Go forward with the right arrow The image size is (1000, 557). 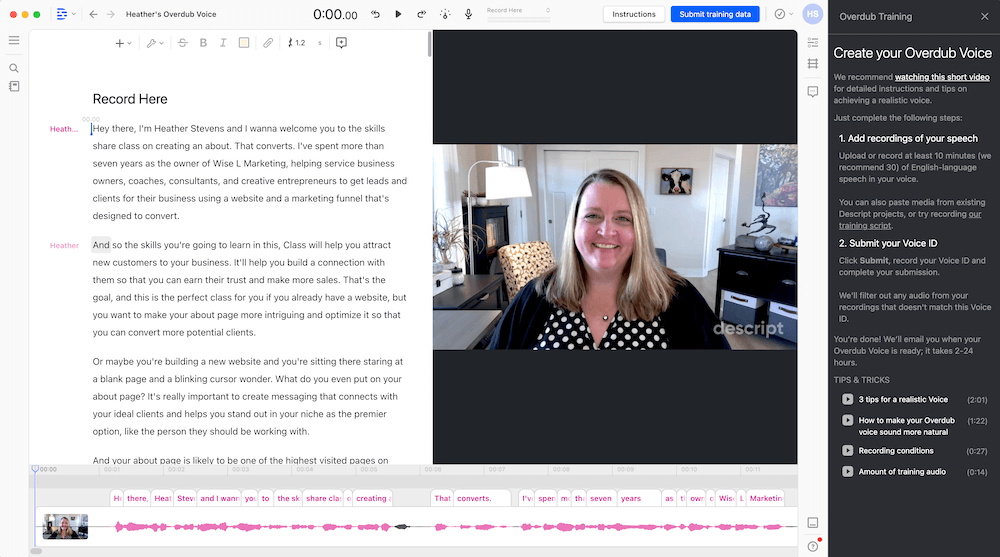(110, 14)
